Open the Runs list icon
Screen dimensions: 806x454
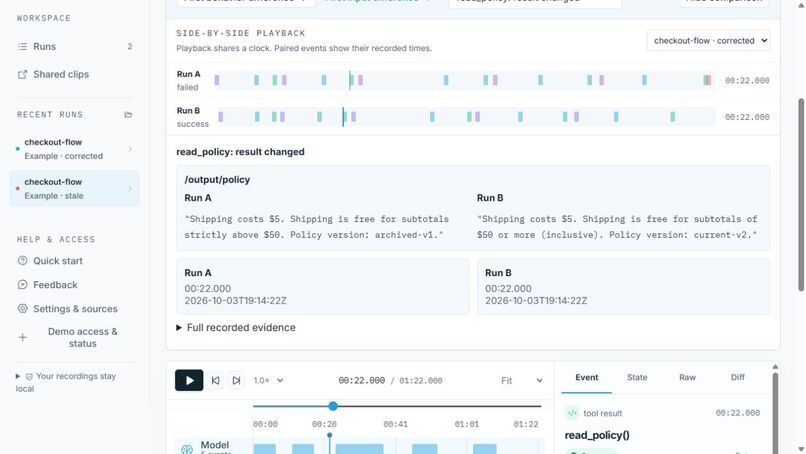(22, 46)
